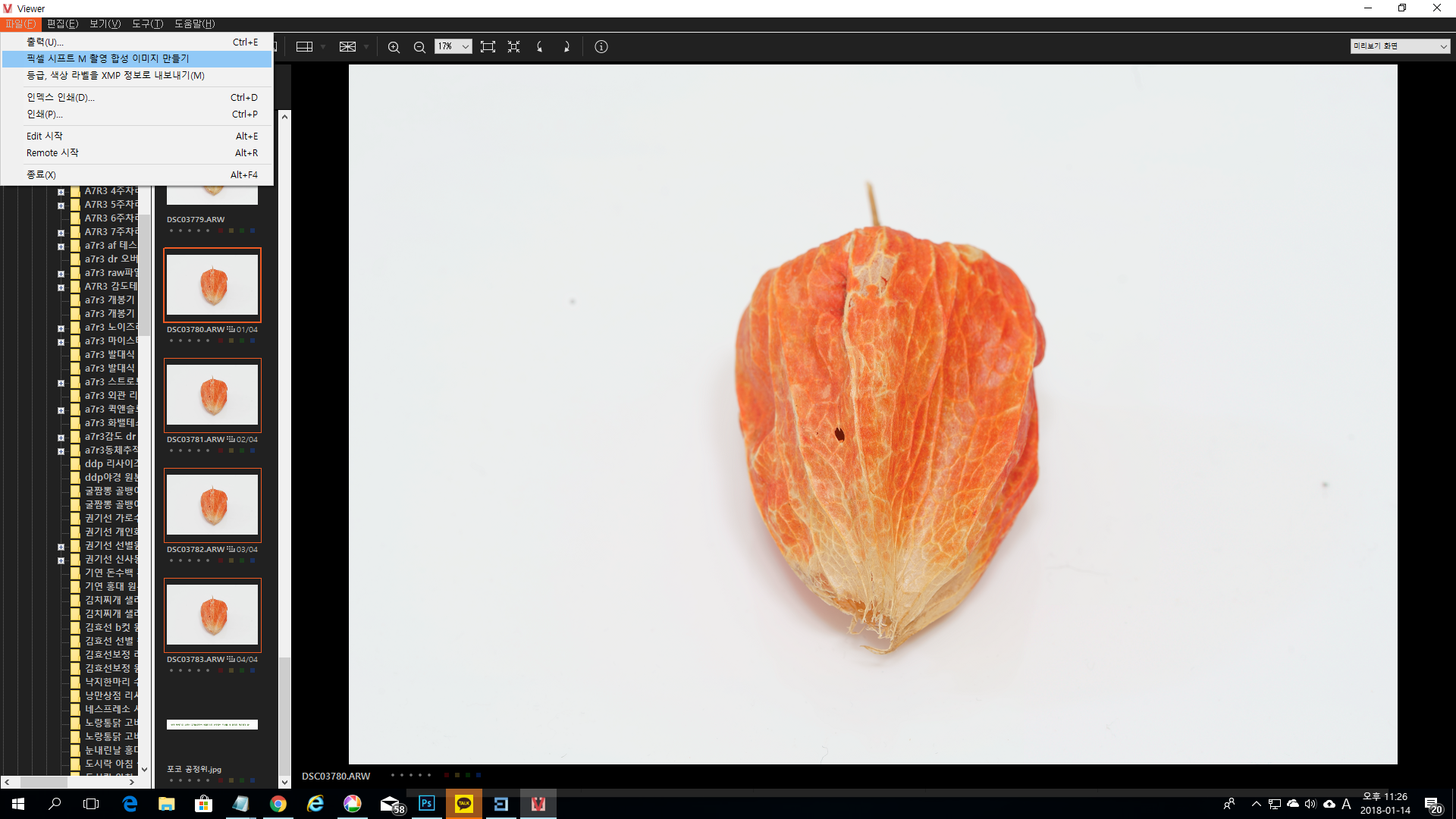Open the 17% zoom level dropdown

(x=465, y=47)
